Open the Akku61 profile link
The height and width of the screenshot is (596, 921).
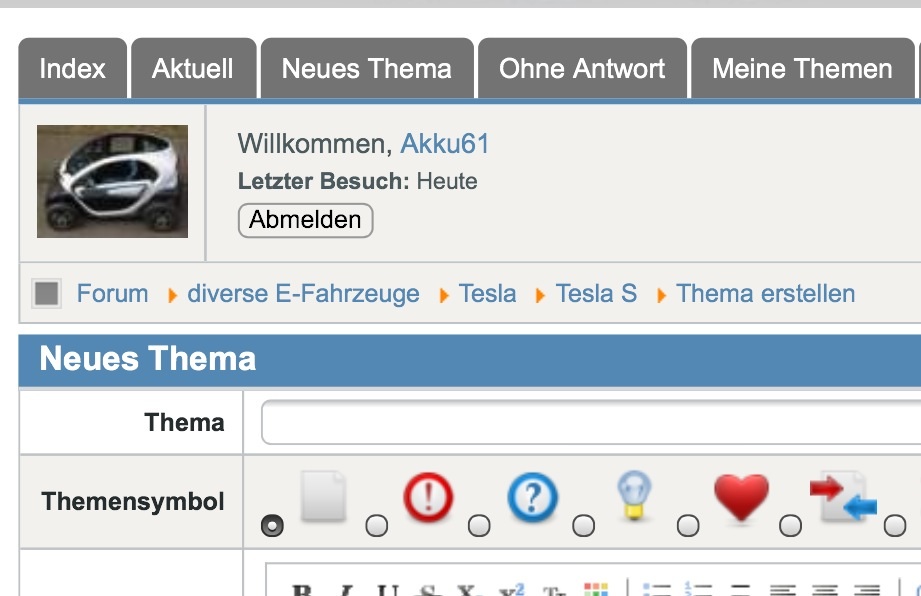click(445, 144)
